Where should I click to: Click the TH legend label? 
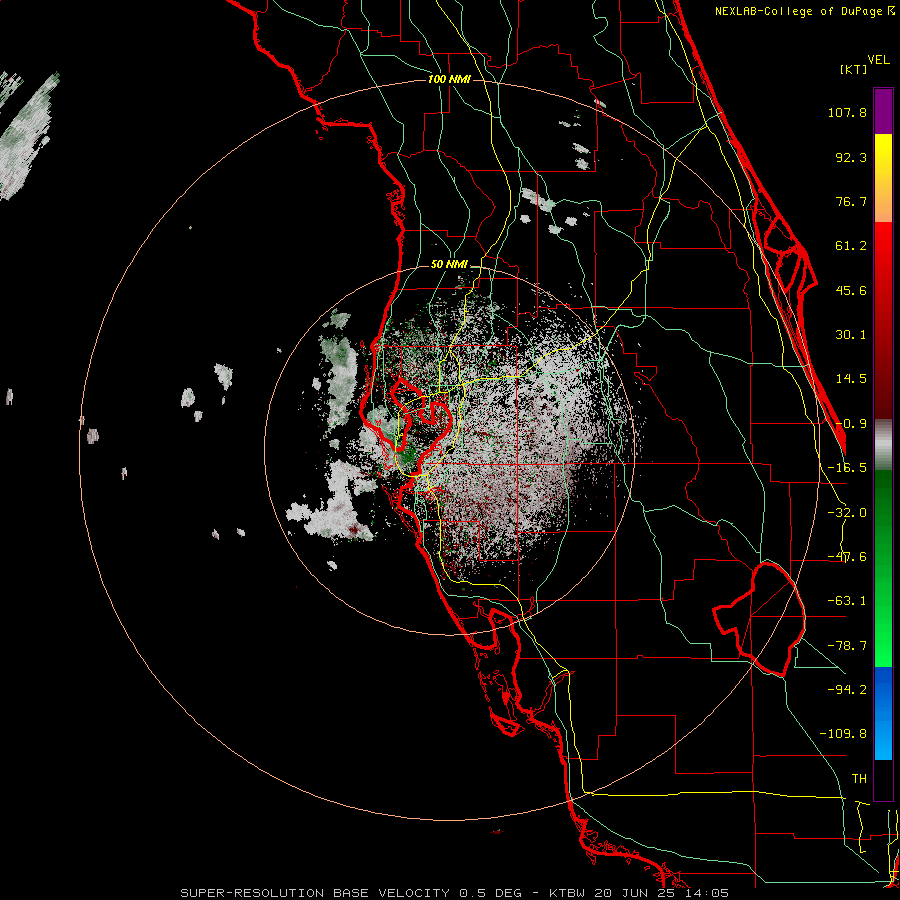pos(859,779)
